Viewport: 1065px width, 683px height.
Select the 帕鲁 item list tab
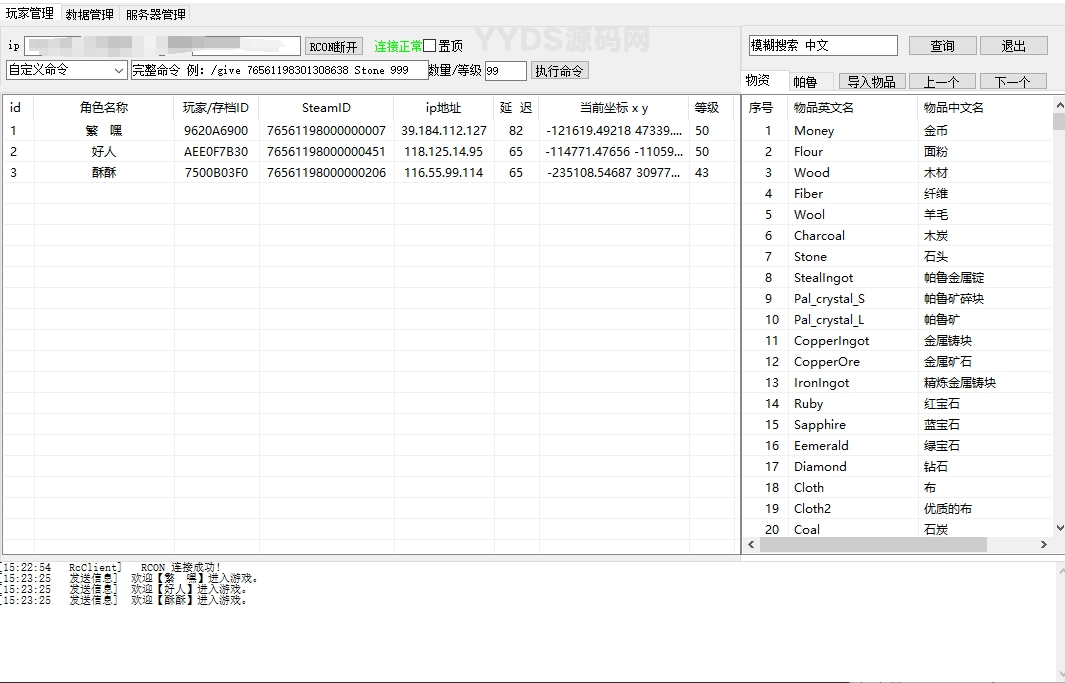pyautogui.click(x=804, y=82)
